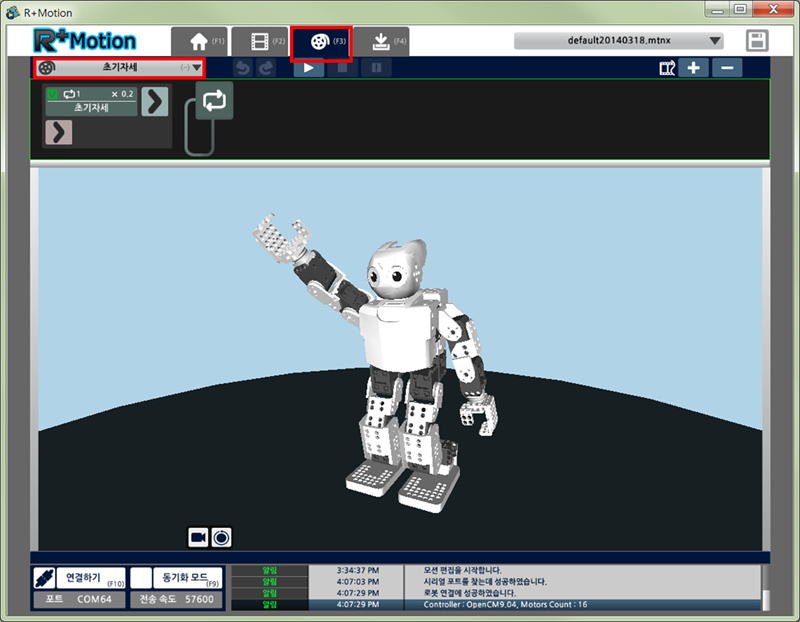Add a new motion with the plus button
The height and width of the screenshot is (622, 800).
coord(693,68)
